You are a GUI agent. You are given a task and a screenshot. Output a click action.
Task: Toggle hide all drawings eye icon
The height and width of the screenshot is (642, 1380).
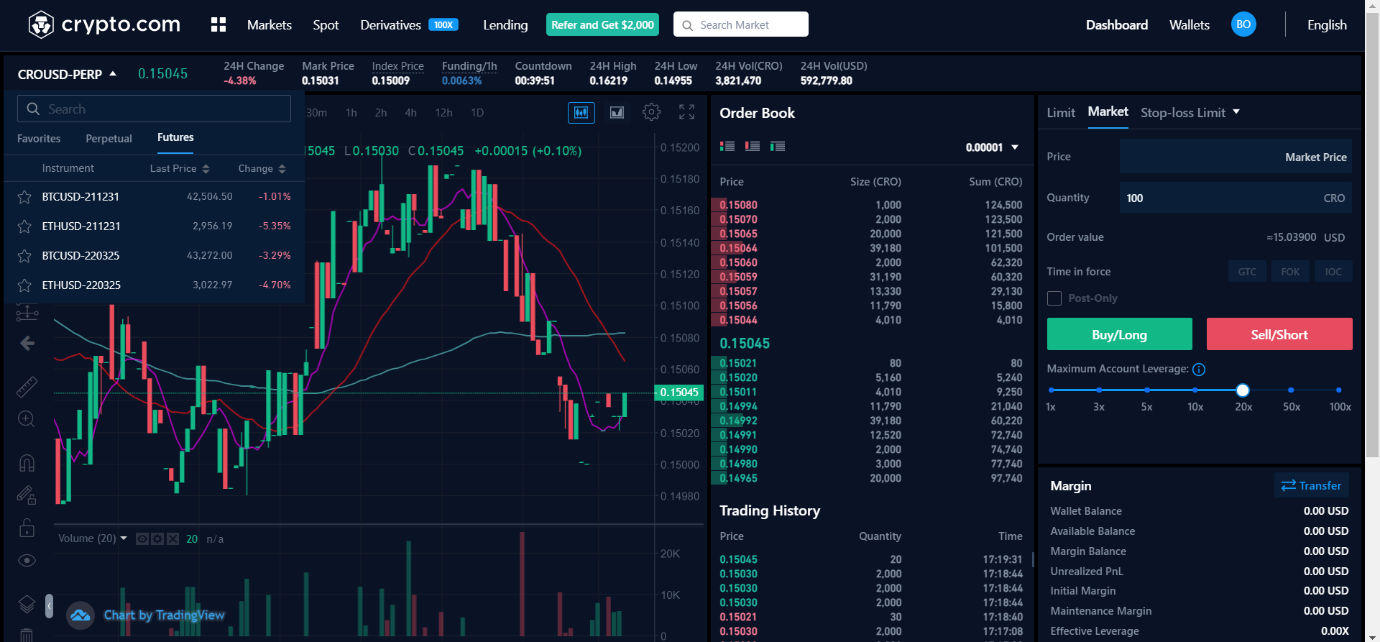click(27, 560)
